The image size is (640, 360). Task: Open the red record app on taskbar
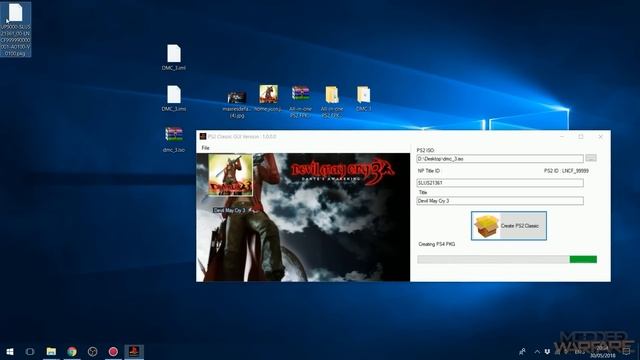(x=113, y=351)
